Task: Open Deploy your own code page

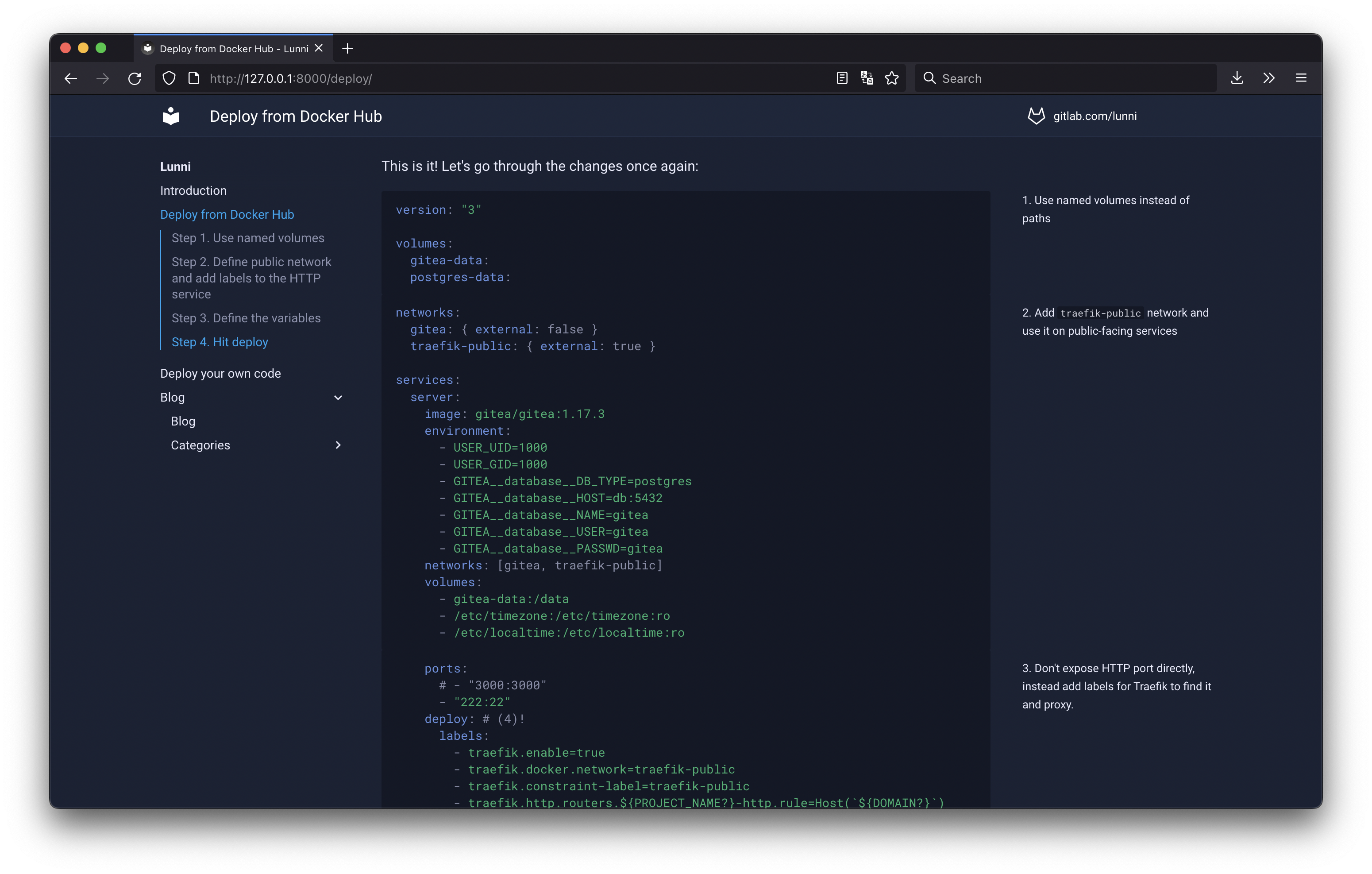Action: coord(220,373)
